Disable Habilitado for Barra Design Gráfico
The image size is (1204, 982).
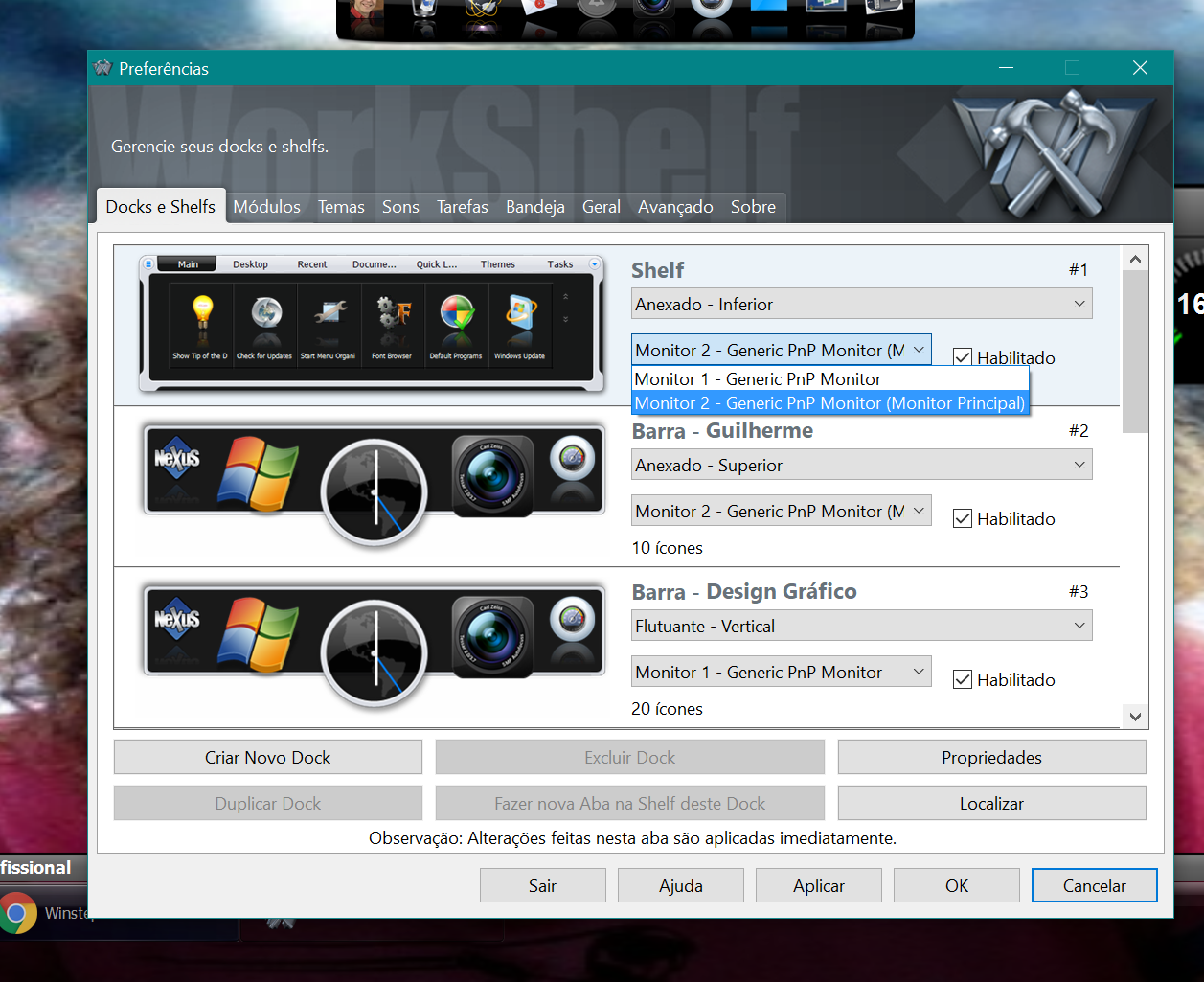click(963, 680)
